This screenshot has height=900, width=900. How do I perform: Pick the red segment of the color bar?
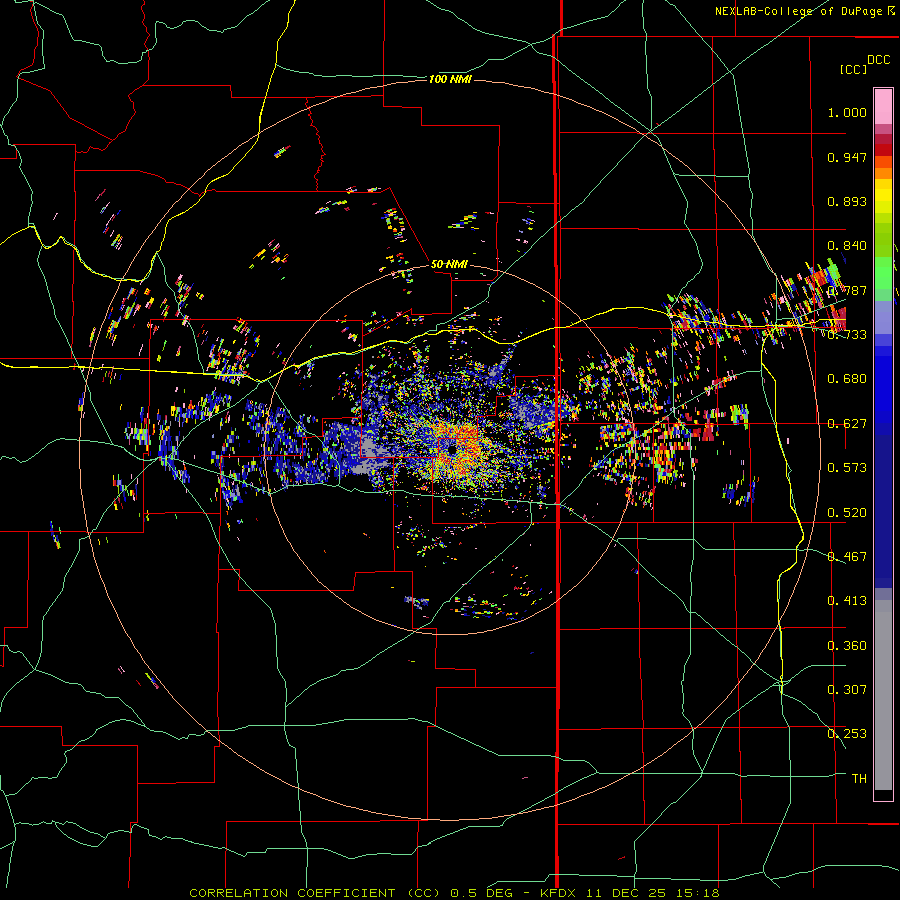pyautogui.click(x=883, y=149)
